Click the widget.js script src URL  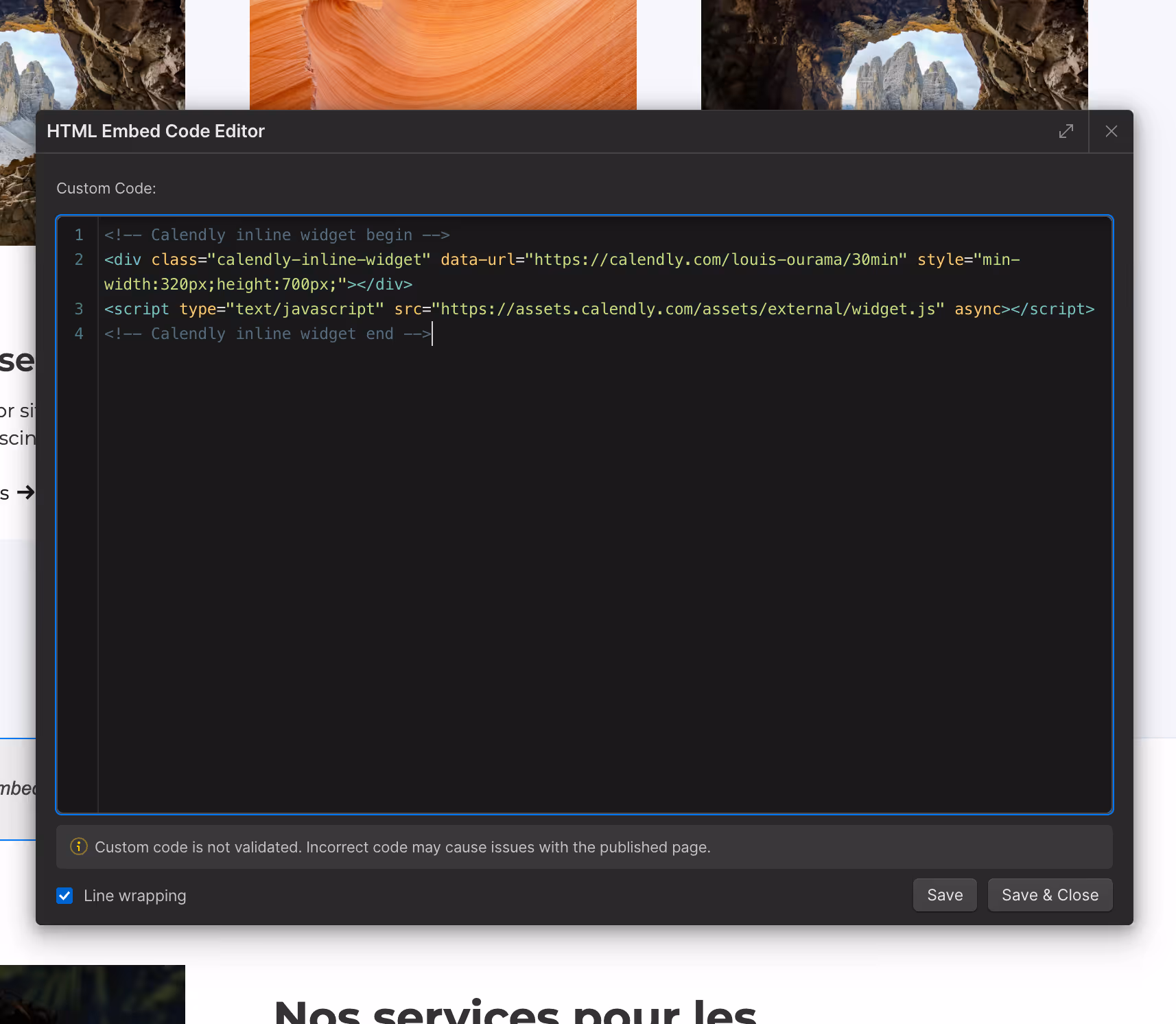tap(688, 309)
